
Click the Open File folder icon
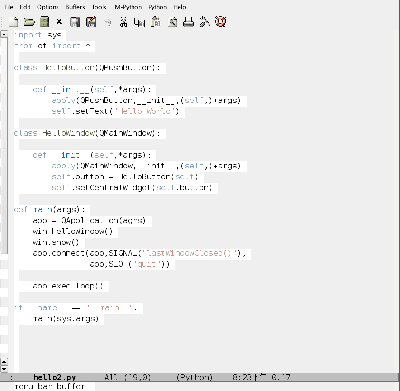click(29, 22)
